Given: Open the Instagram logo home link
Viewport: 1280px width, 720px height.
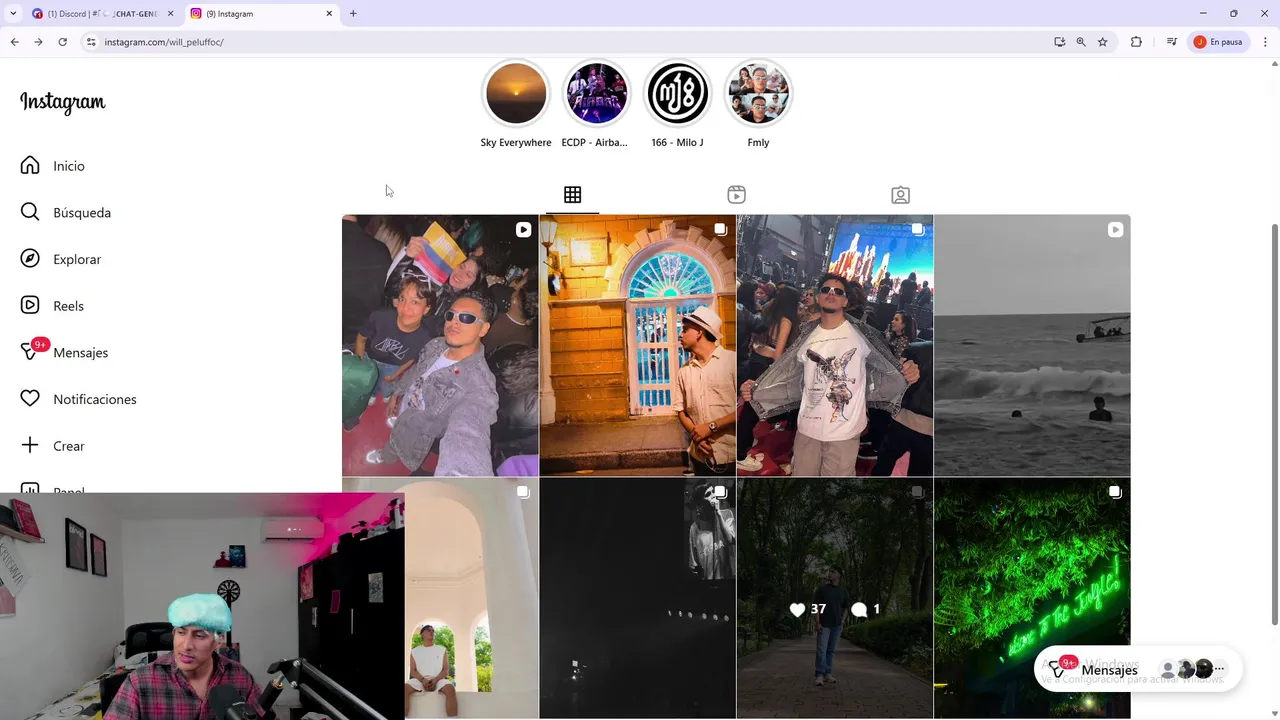Looking at the screenshot, I should tap(63, 102).
